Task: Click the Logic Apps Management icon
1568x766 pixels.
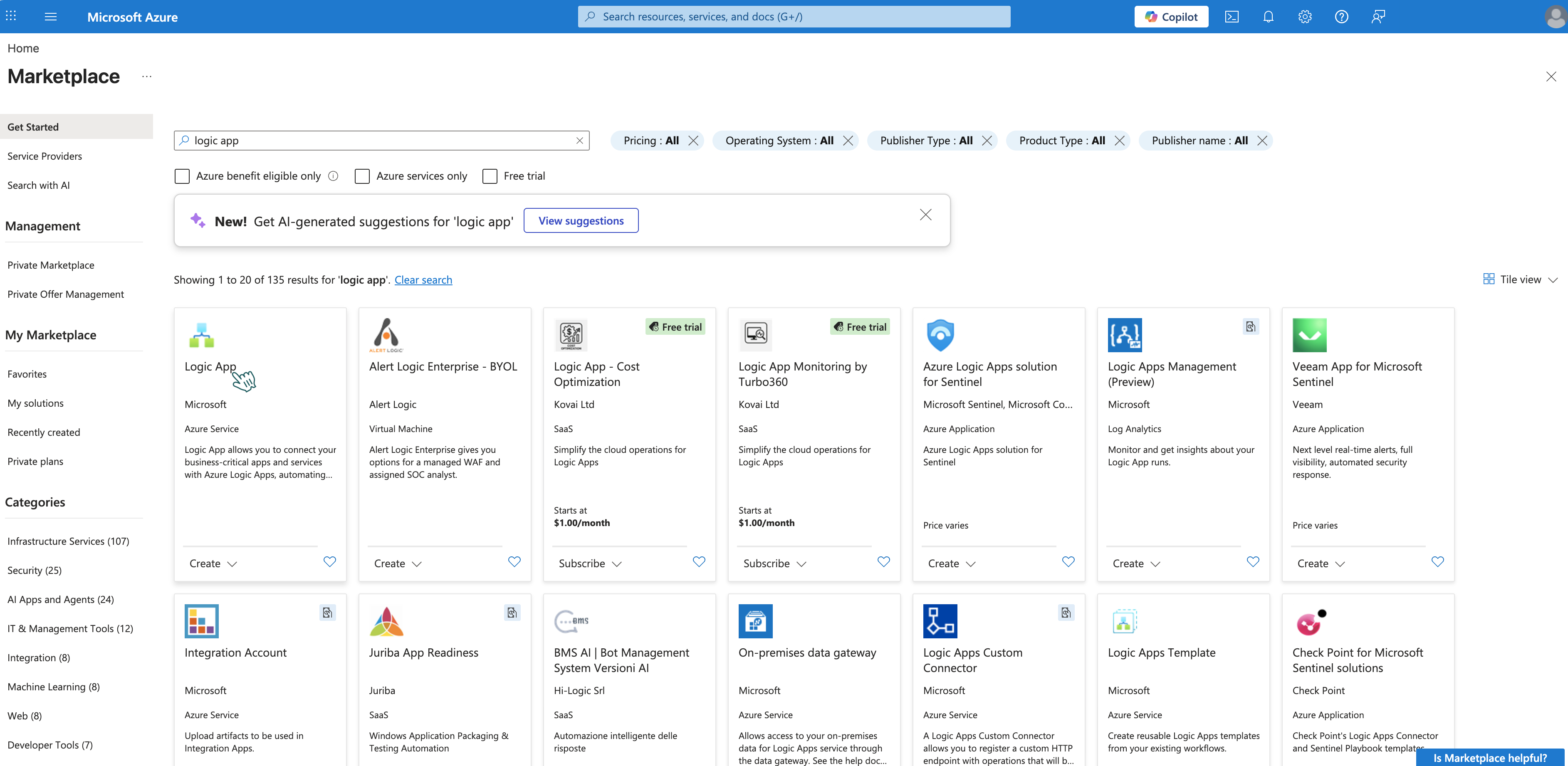Action: [x=1124, y=335]
